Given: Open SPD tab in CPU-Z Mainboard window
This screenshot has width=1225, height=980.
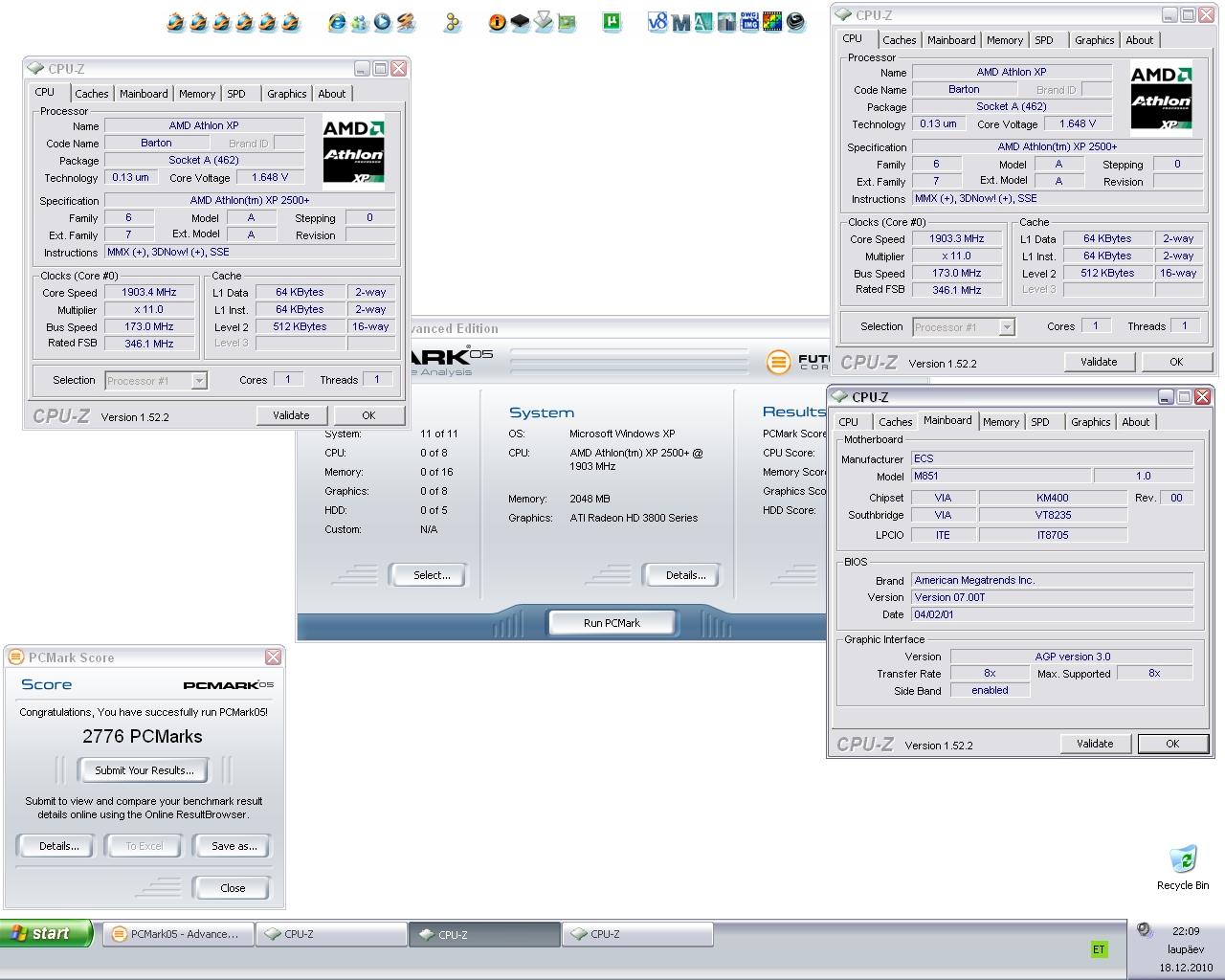Looking at the screenshot, I should [1040, 422].
